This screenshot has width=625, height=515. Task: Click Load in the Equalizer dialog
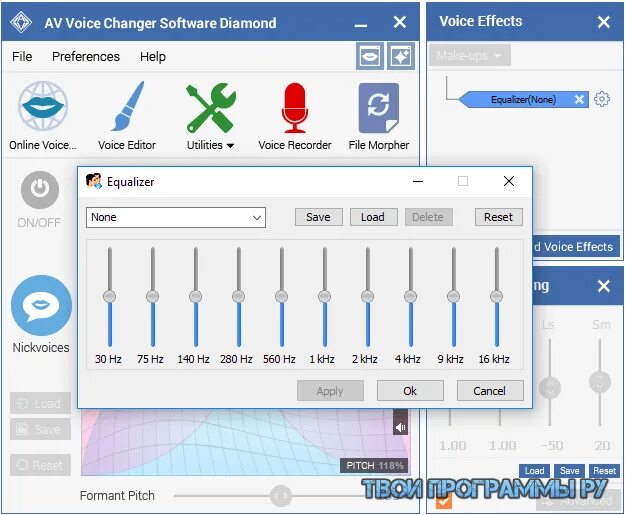point(373,217)
